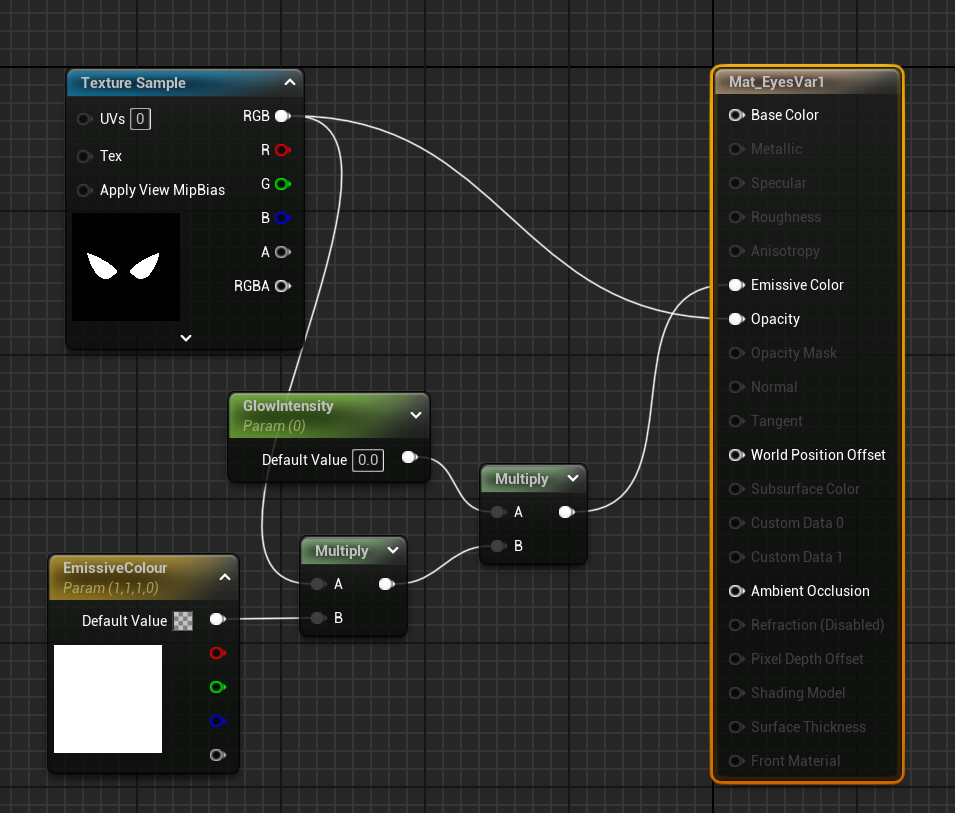
Task: Click the GlowIntensity Default Value field
Action: coord(368,460)
